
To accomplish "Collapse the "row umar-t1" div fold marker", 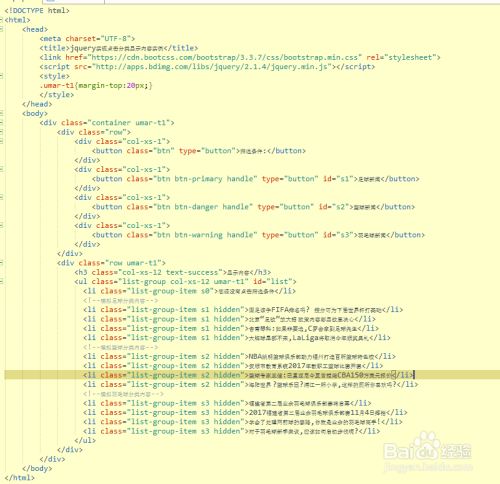I will [x=1, y=263].
